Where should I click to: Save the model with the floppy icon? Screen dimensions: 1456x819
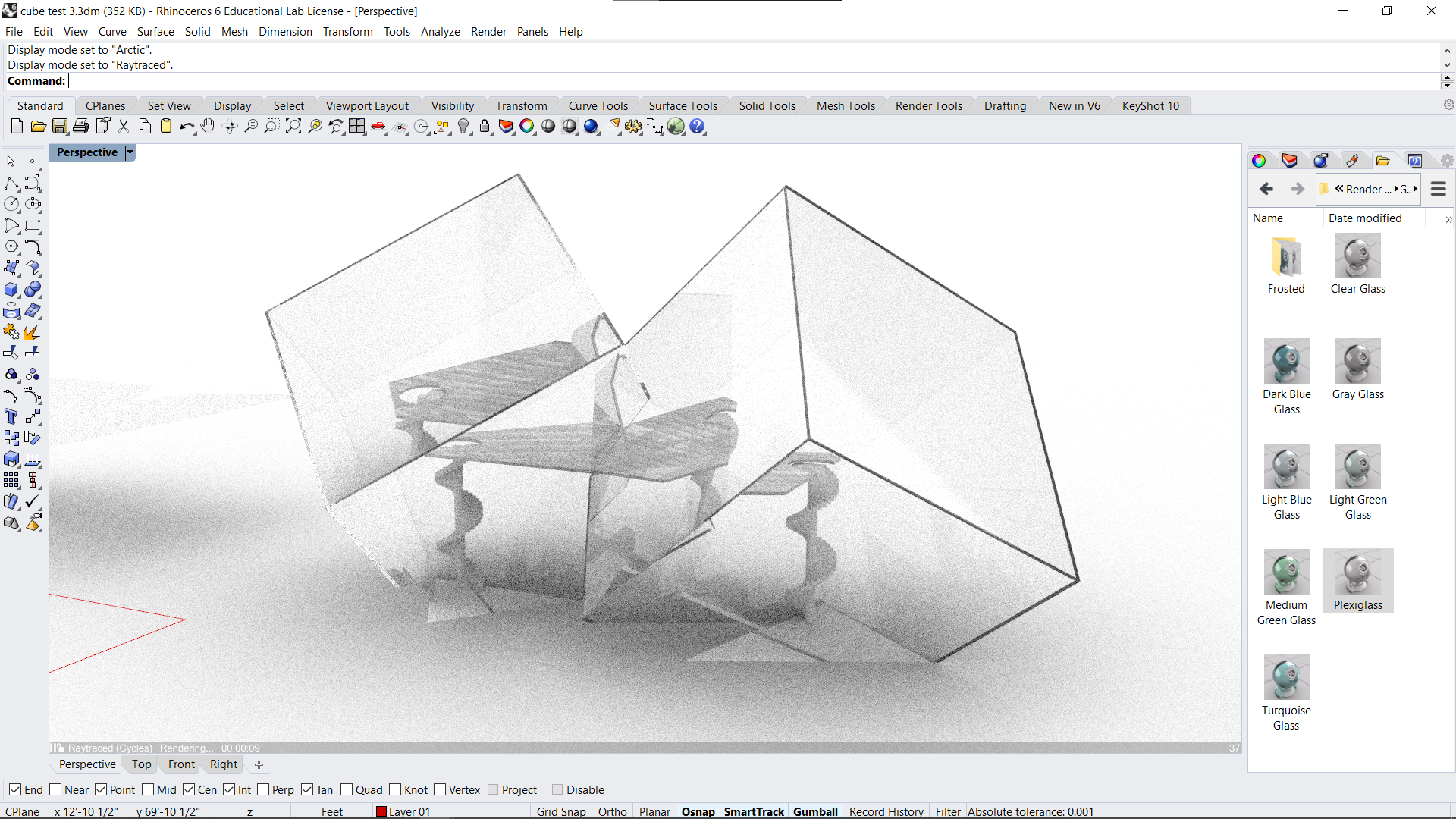pyautogui.click(x=60, y=127)
